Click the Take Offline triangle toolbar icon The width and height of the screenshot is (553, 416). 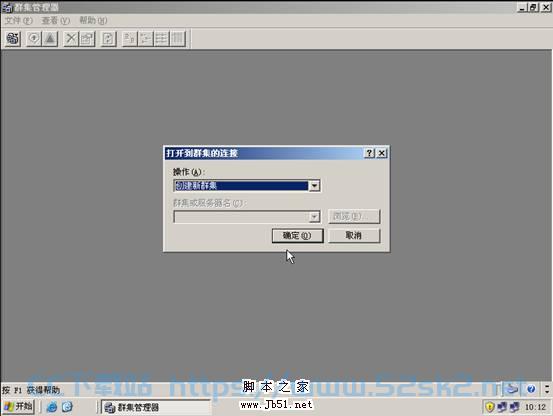click(50, 38)
